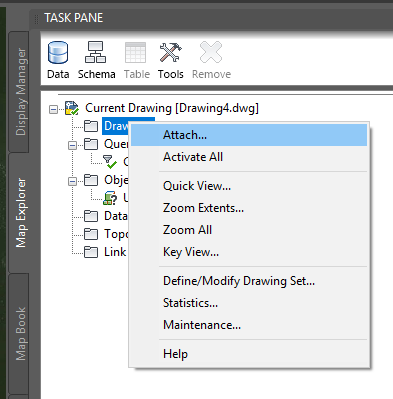Click the greyed-out Remove toolbar button
Screen dimensions: 393x399
[x=211, y=60]
